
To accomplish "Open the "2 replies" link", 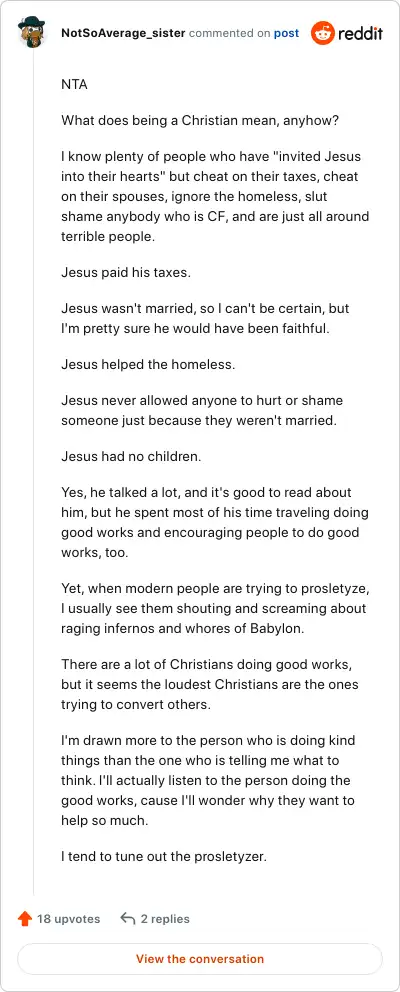I will tap(165, 919).
